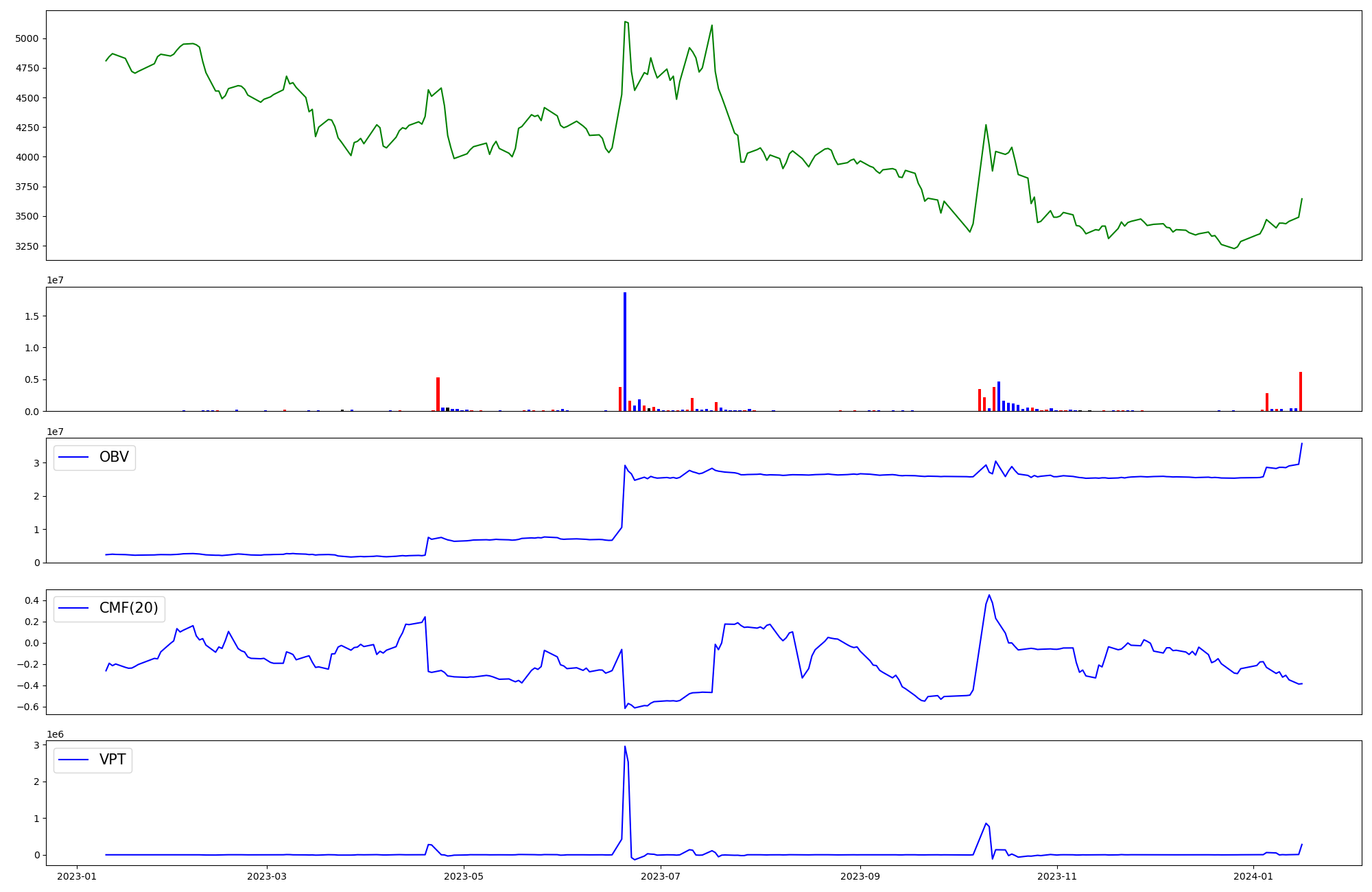Viewport: 1372px width, 892px height.
Task: Click the 2023-07 x-axis tick label
Action: [661, 876]
